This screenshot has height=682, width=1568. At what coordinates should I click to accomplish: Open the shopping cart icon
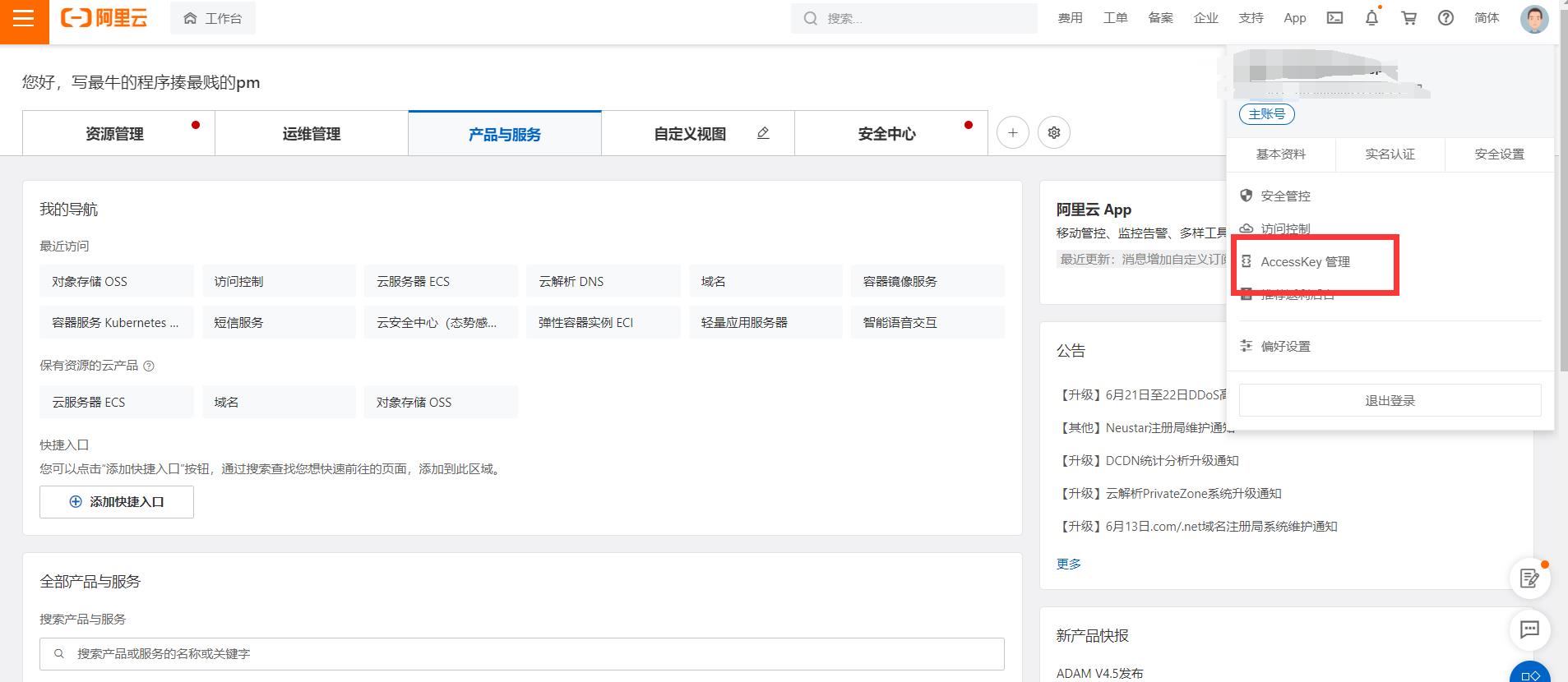(1408, 18)
